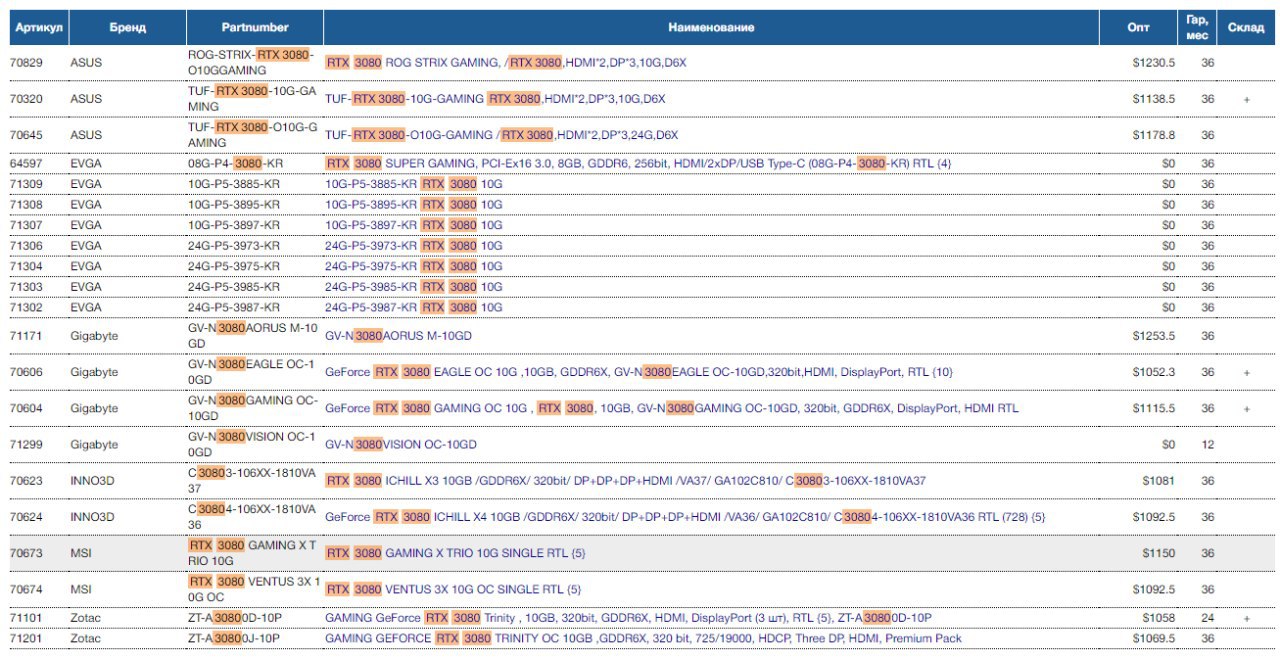Open the TUF-RTX3080-O10G-GAMING product link
The image size is (1280, 659).
pos(502,135)
